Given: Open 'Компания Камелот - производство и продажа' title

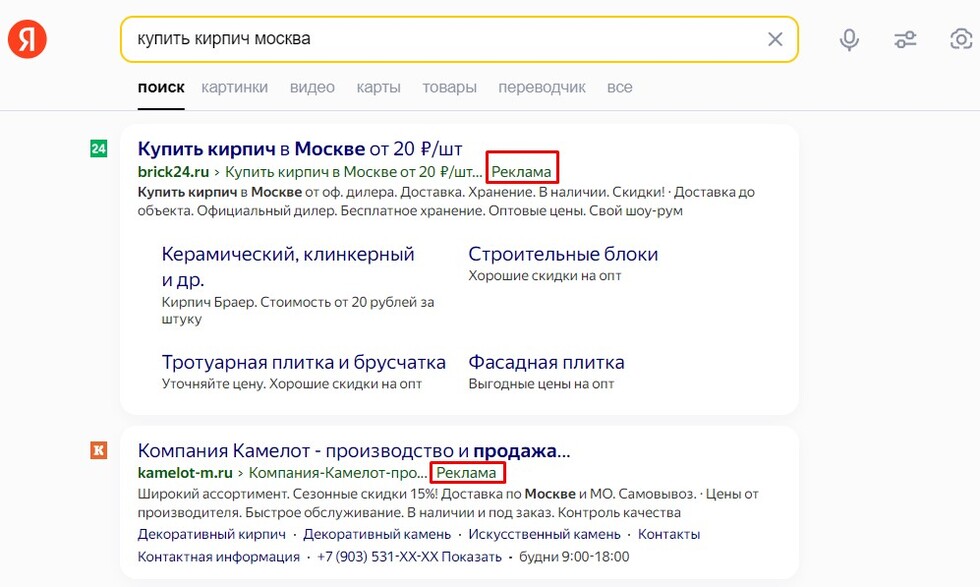Looking at the screenshot, I should click(x=354, y=451).
